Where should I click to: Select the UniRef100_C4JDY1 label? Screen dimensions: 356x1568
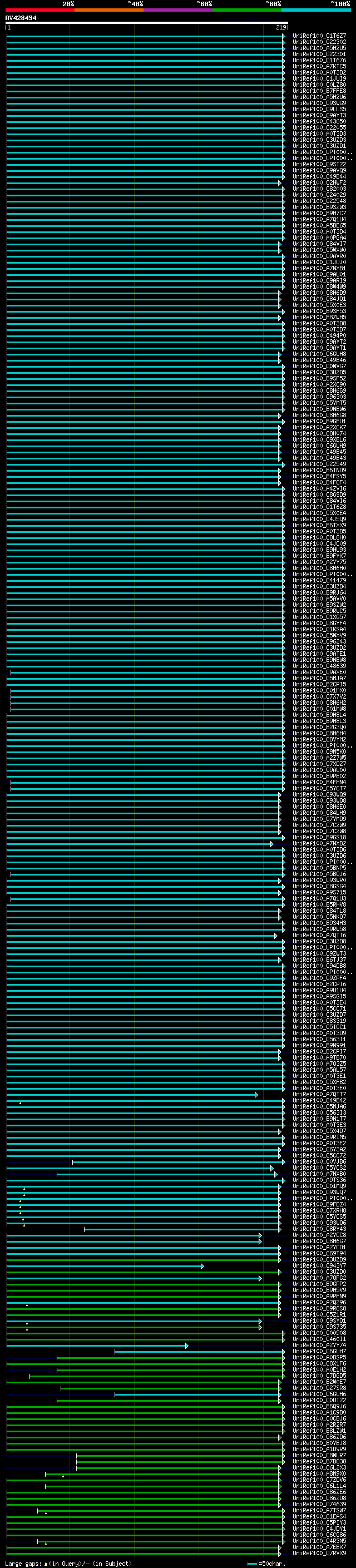click(319, 1529)
